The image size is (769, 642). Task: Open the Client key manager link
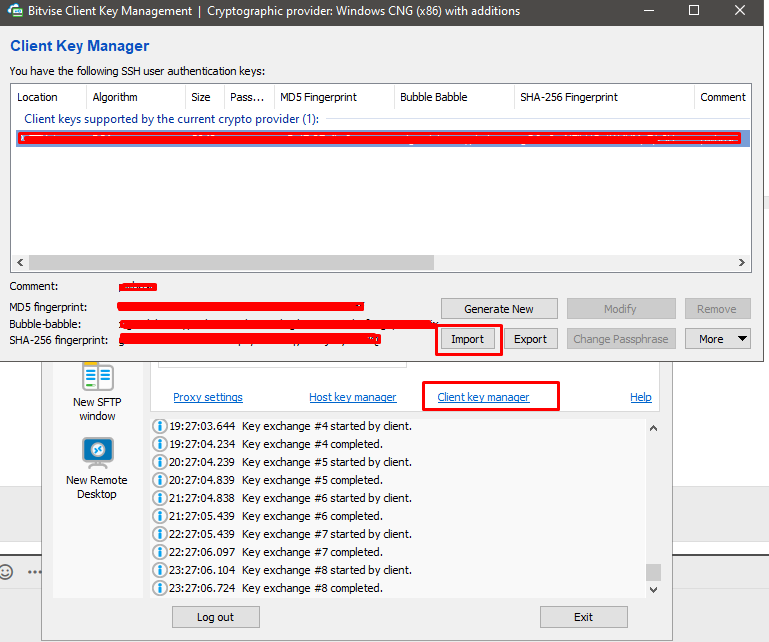pyautogui.click(x=483, y=397)
